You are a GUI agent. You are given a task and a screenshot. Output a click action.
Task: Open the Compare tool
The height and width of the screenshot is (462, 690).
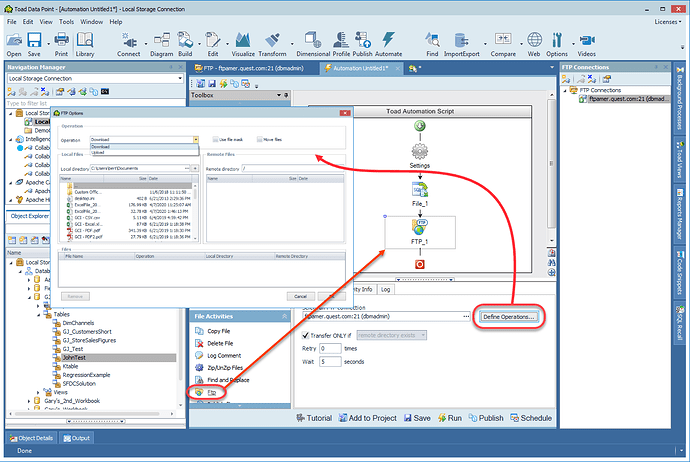coord(503,44)
